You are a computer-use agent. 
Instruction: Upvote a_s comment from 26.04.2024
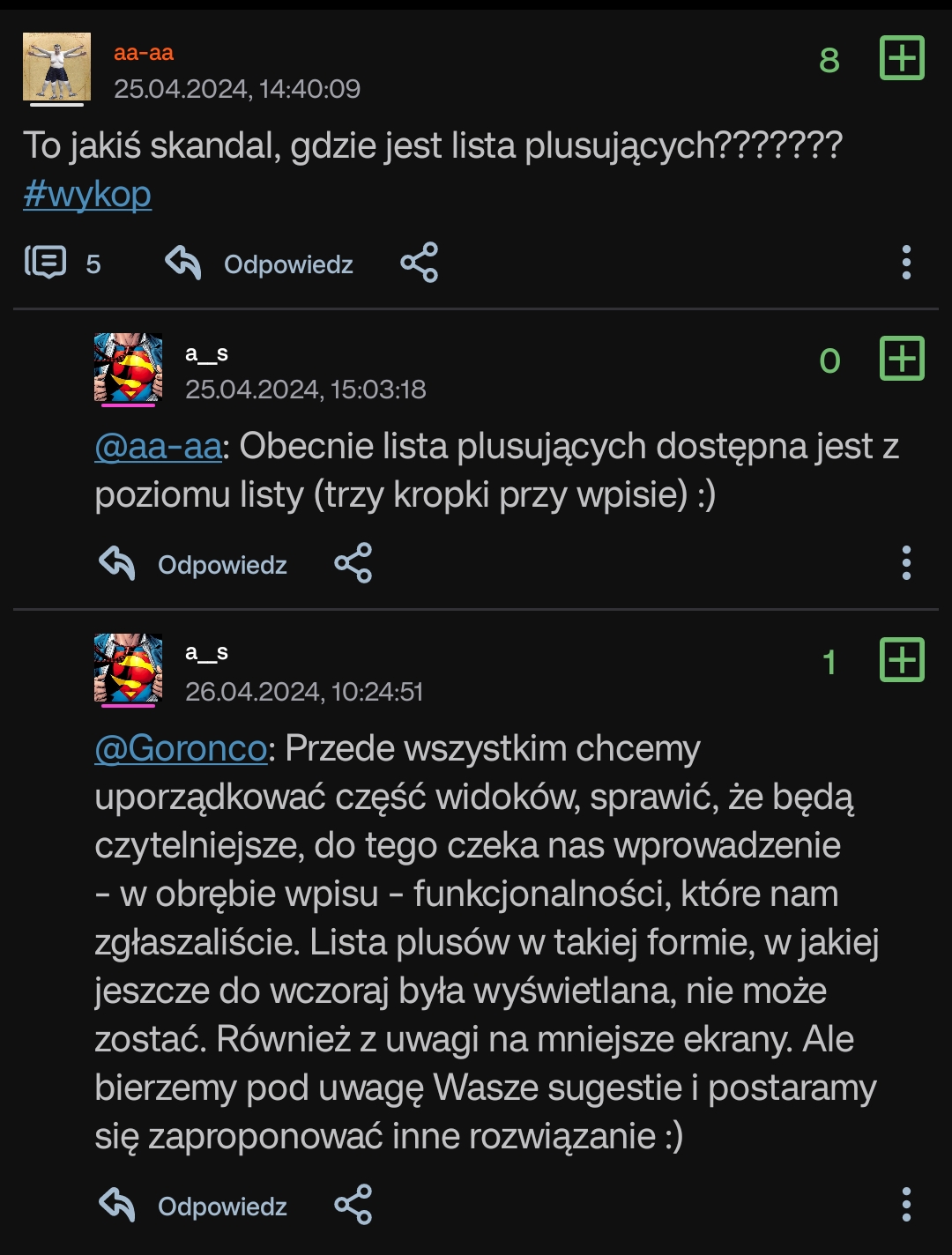902,659
